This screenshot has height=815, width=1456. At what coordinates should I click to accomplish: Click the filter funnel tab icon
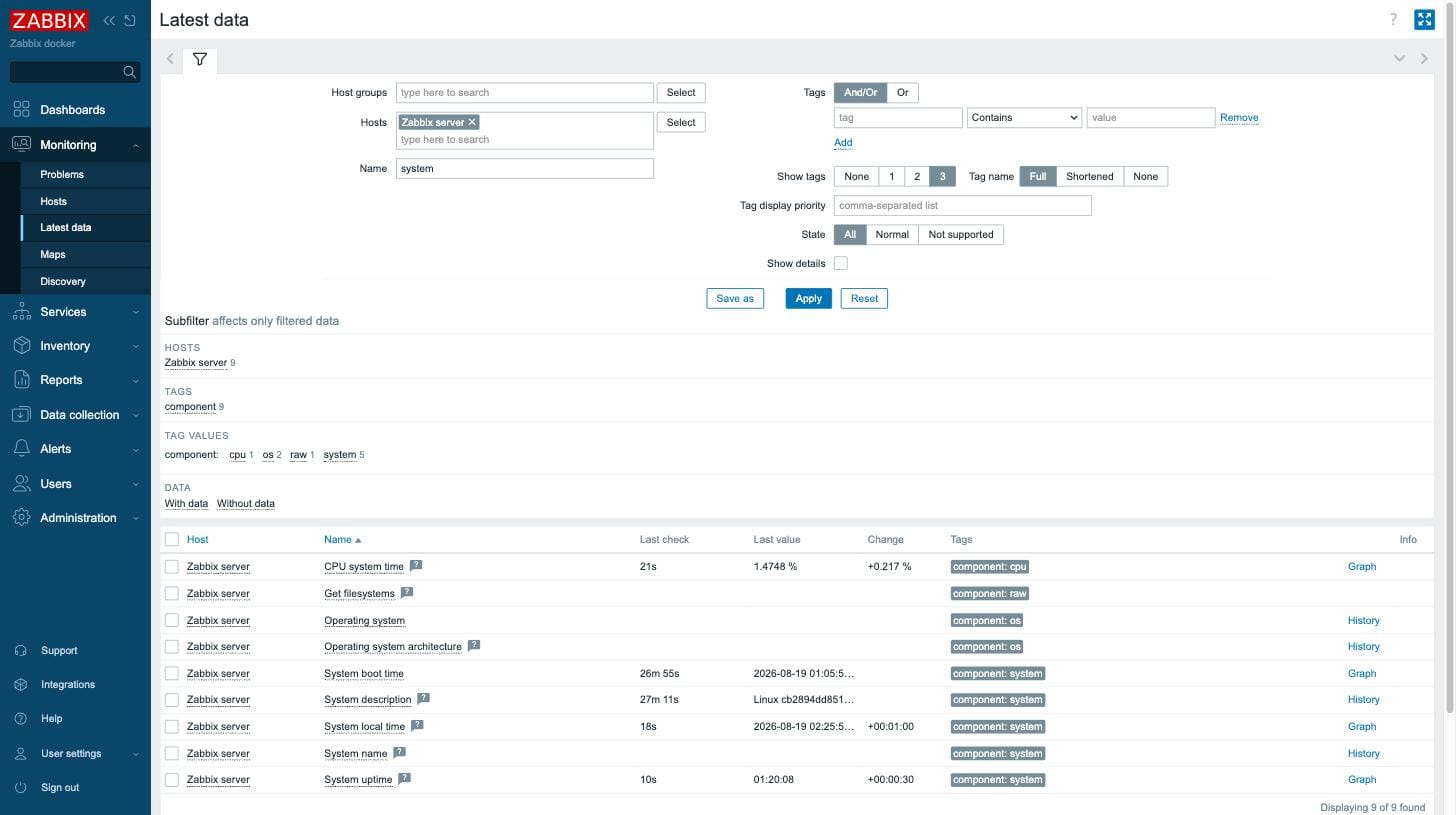(x=200, y=60)
